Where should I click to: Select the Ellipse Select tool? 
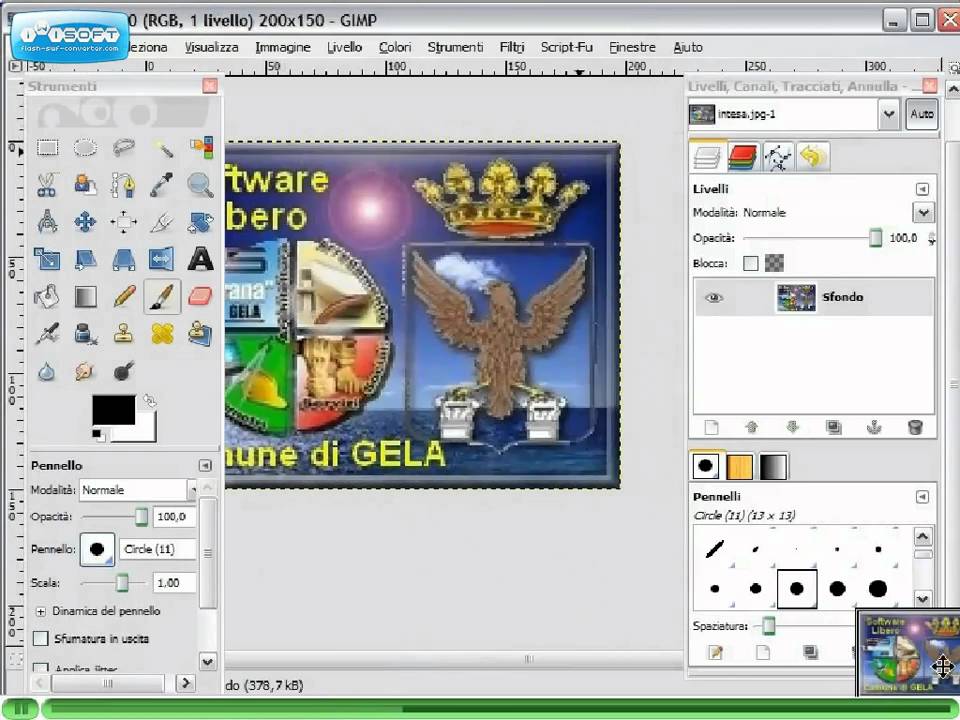click(x=85, y=148)
